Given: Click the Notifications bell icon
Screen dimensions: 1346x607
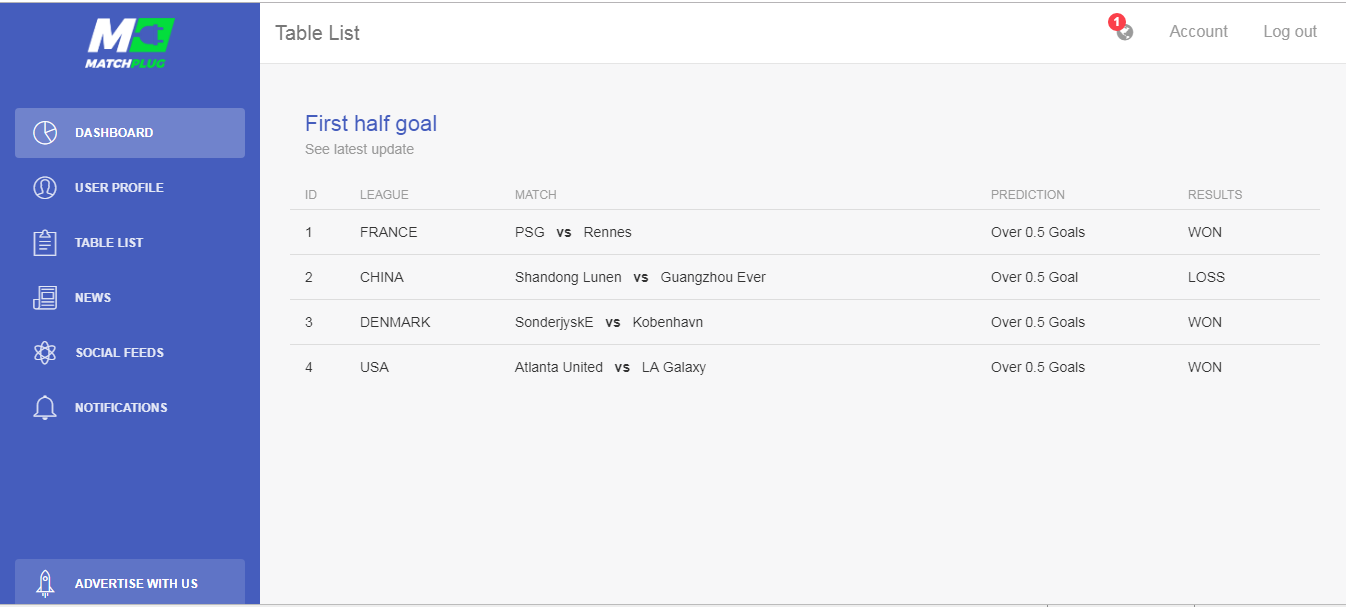Looking at the screenshot, I should click(x=45, y=408).
